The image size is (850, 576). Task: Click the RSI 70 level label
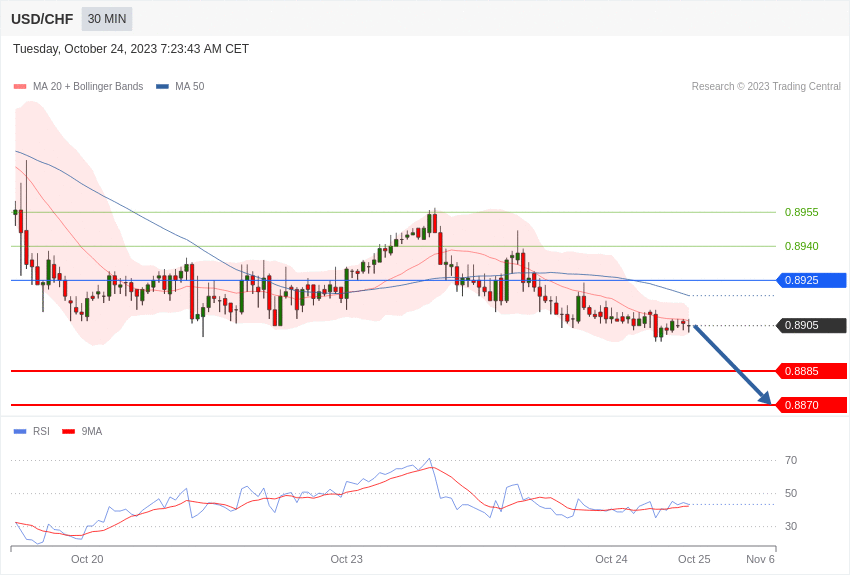point(791,461)
